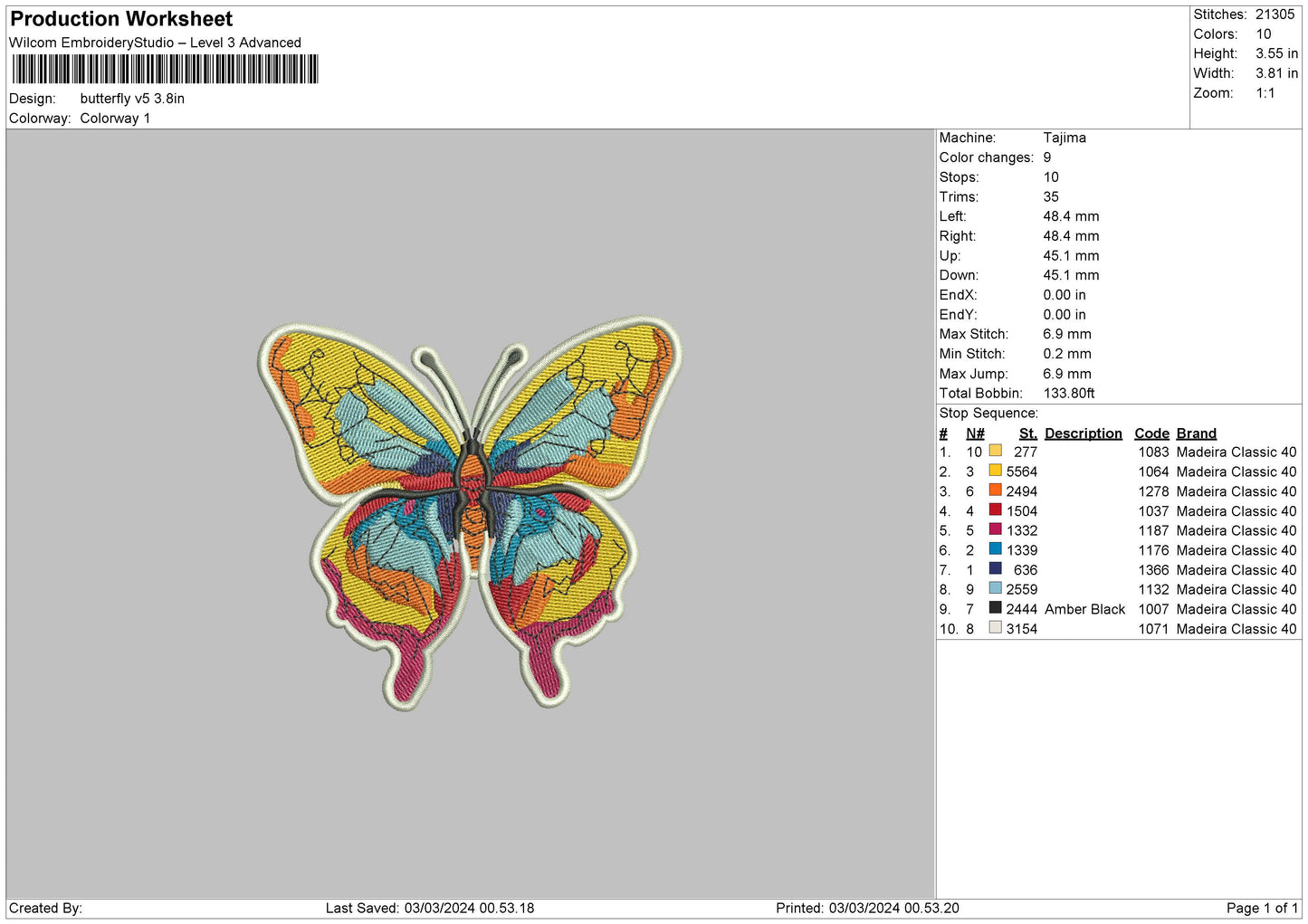Click the Total Bobbin value 133.80ft
Screen dimensions: 1308x924
[x=1069, y=393]
